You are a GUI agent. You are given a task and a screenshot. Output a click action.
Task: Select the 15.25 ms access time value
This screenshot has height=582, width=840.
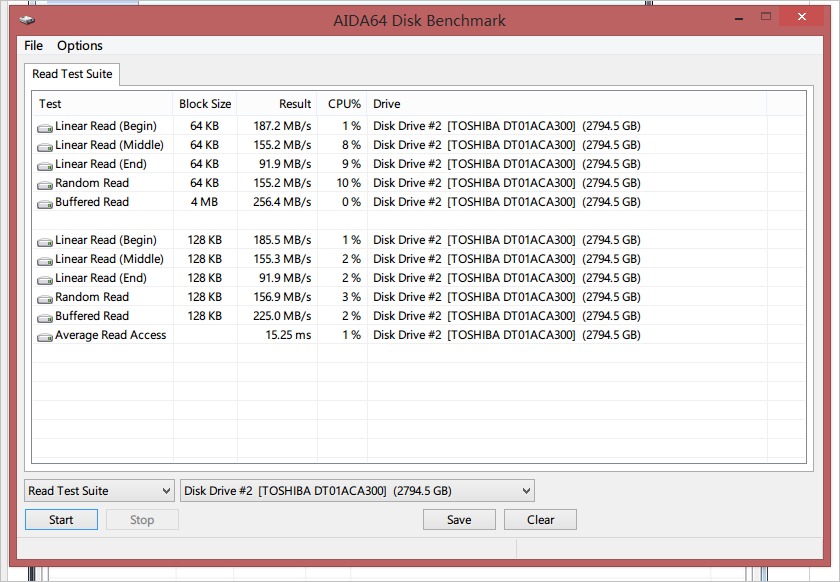288,335
